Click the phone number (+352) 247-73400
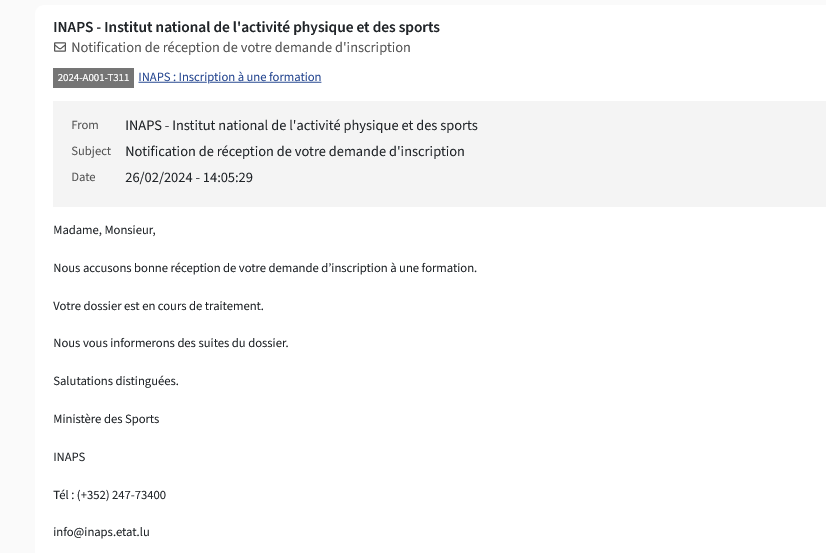This screenshot has height=553, width=826. [x=121, y=495]
